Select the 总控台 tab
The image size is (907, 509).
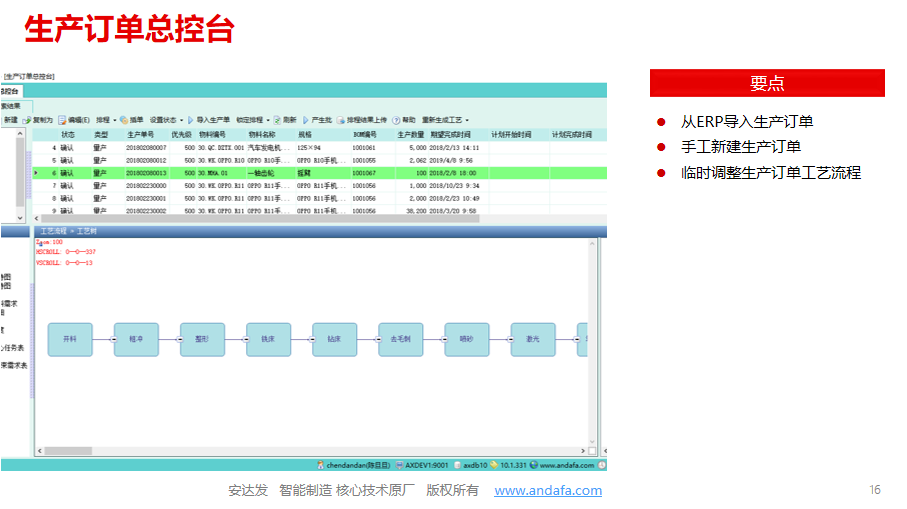coord(11,91)
